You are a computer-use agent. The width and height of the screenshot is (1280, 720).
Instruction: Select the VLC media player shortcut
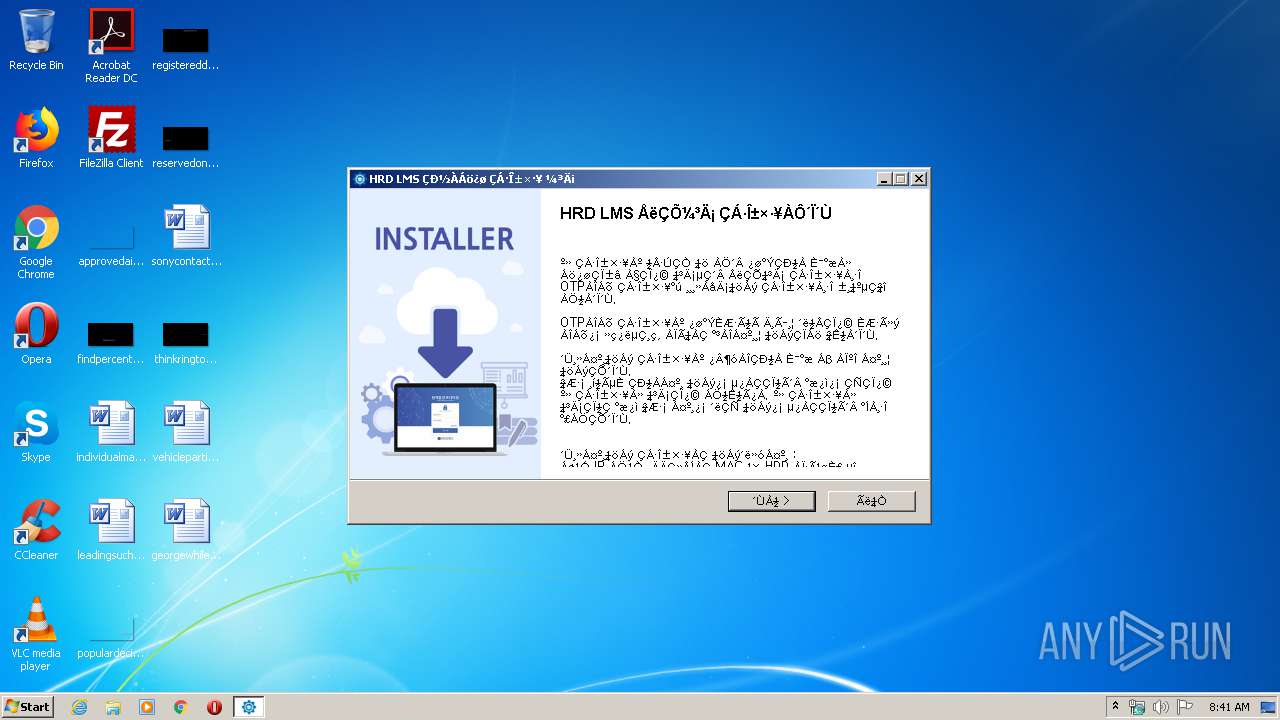coord(36,634)
